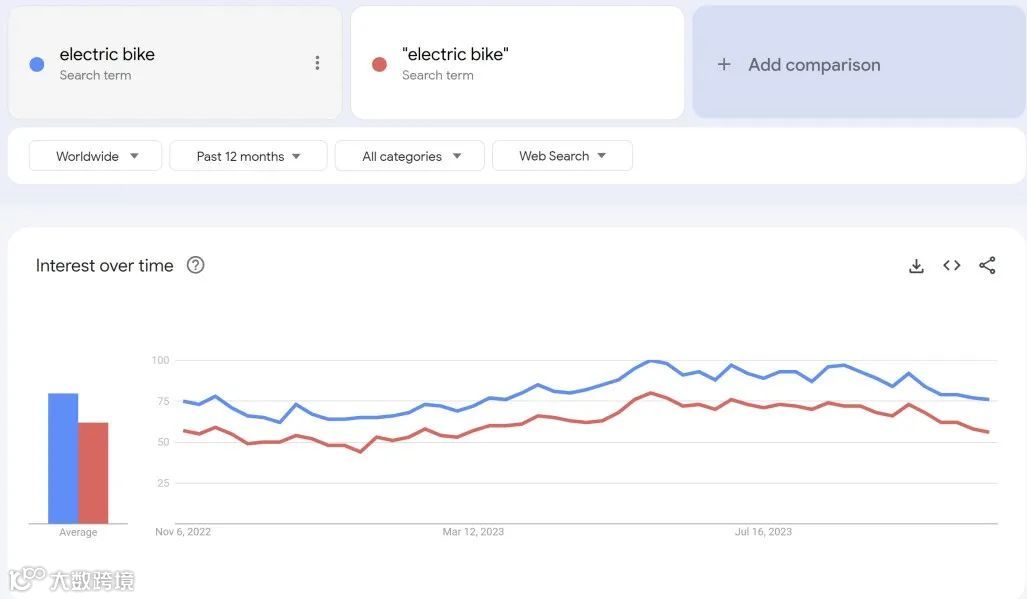Screen dimensions: 1027x599
Task: Click the blue Average bar in the chart
Action: (62, 460)
